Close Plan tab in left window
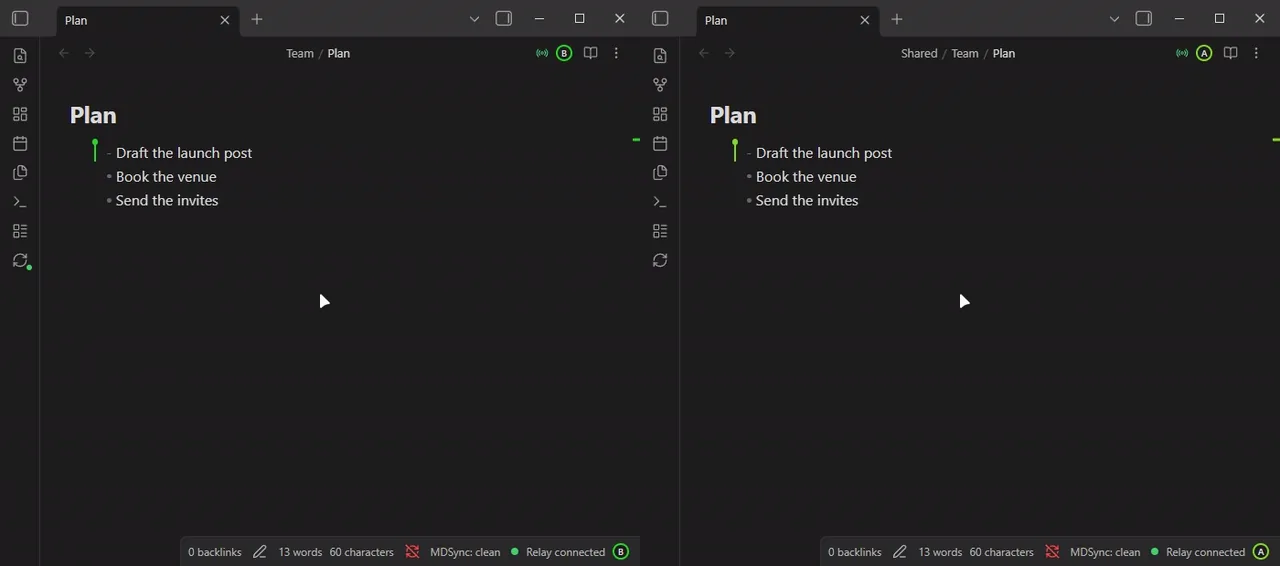 tap(224, 20)
